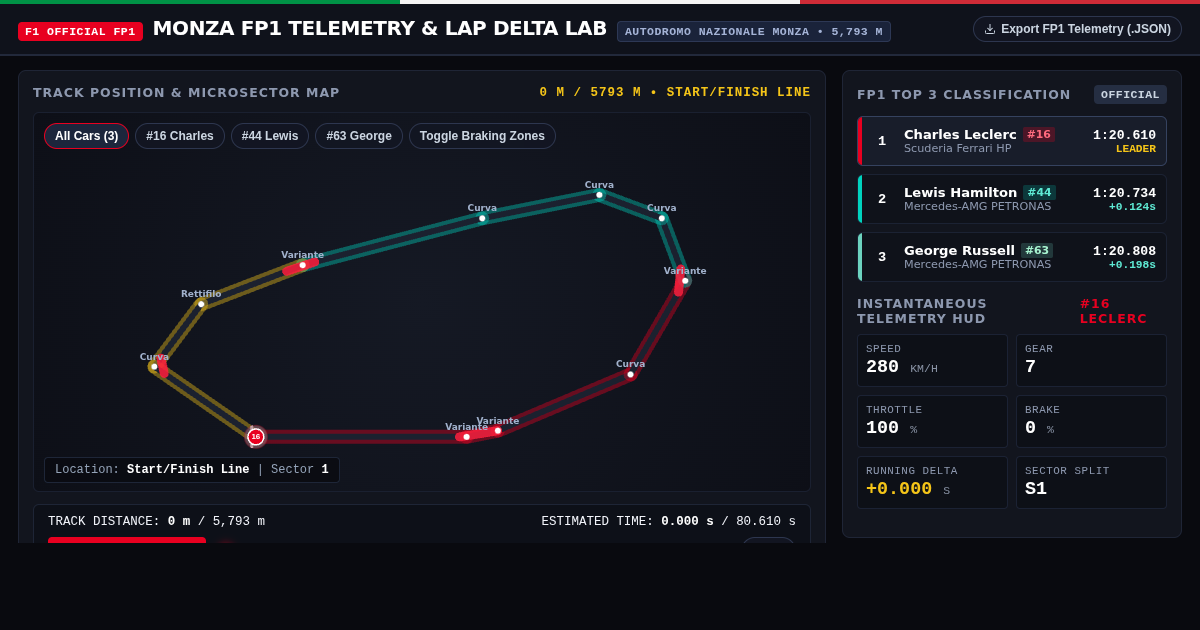This screenshot has height=630, width=1200.
Task: Click the #16 LECLERC telemetry HUD label
Action: [x=1113, y=311]
